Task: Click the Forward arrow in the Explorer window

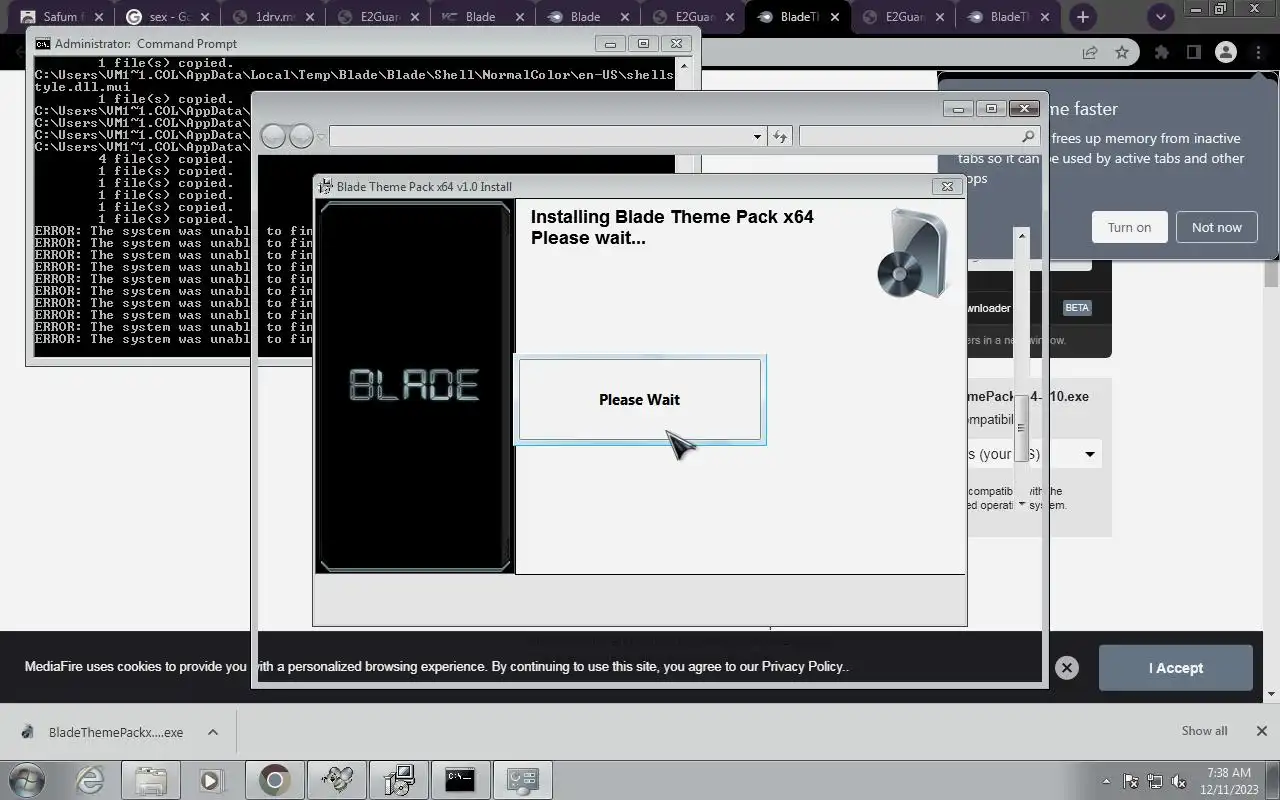Action: (x=301, y=136)
